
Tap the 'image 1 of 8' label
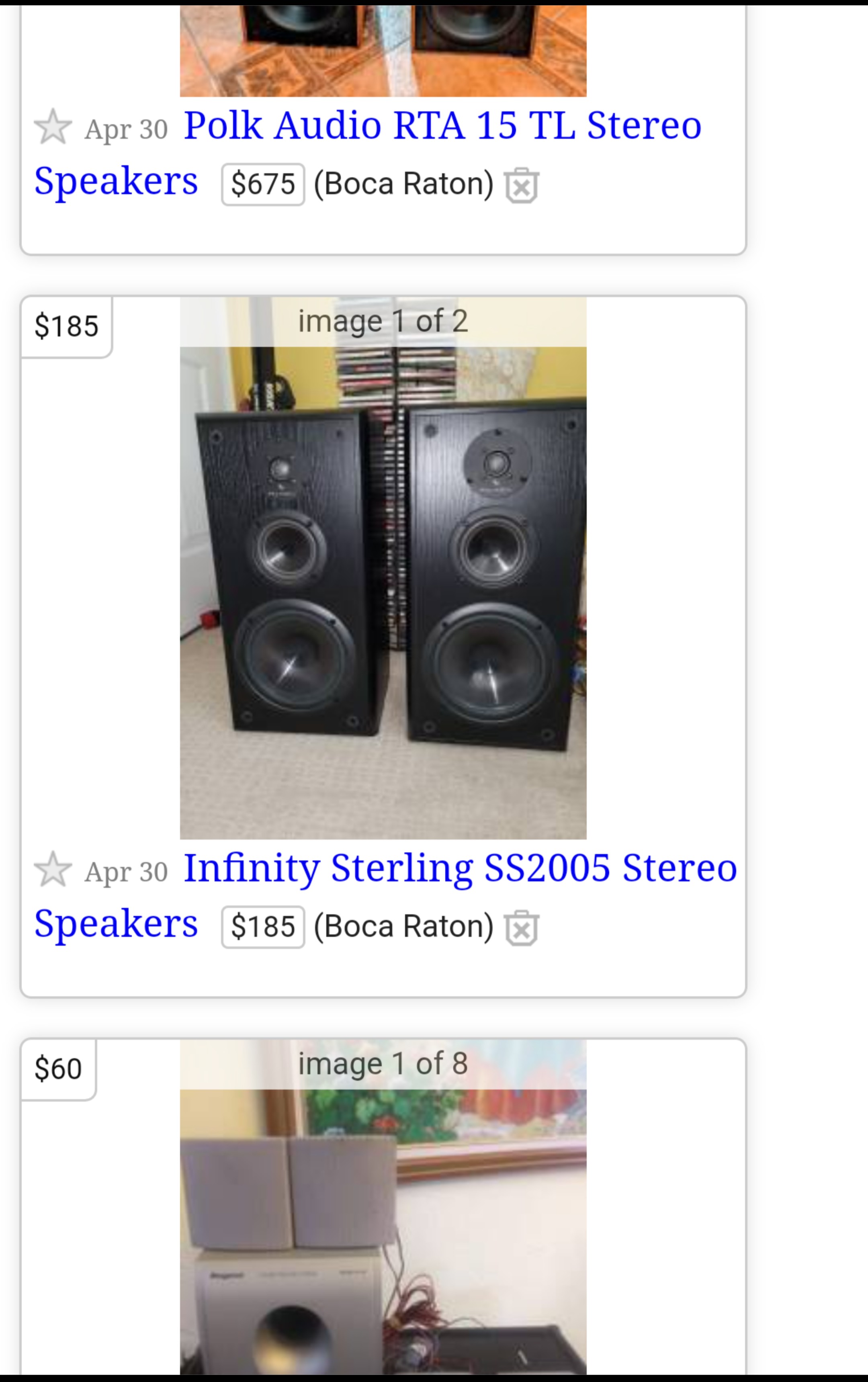pos(383,1063)
